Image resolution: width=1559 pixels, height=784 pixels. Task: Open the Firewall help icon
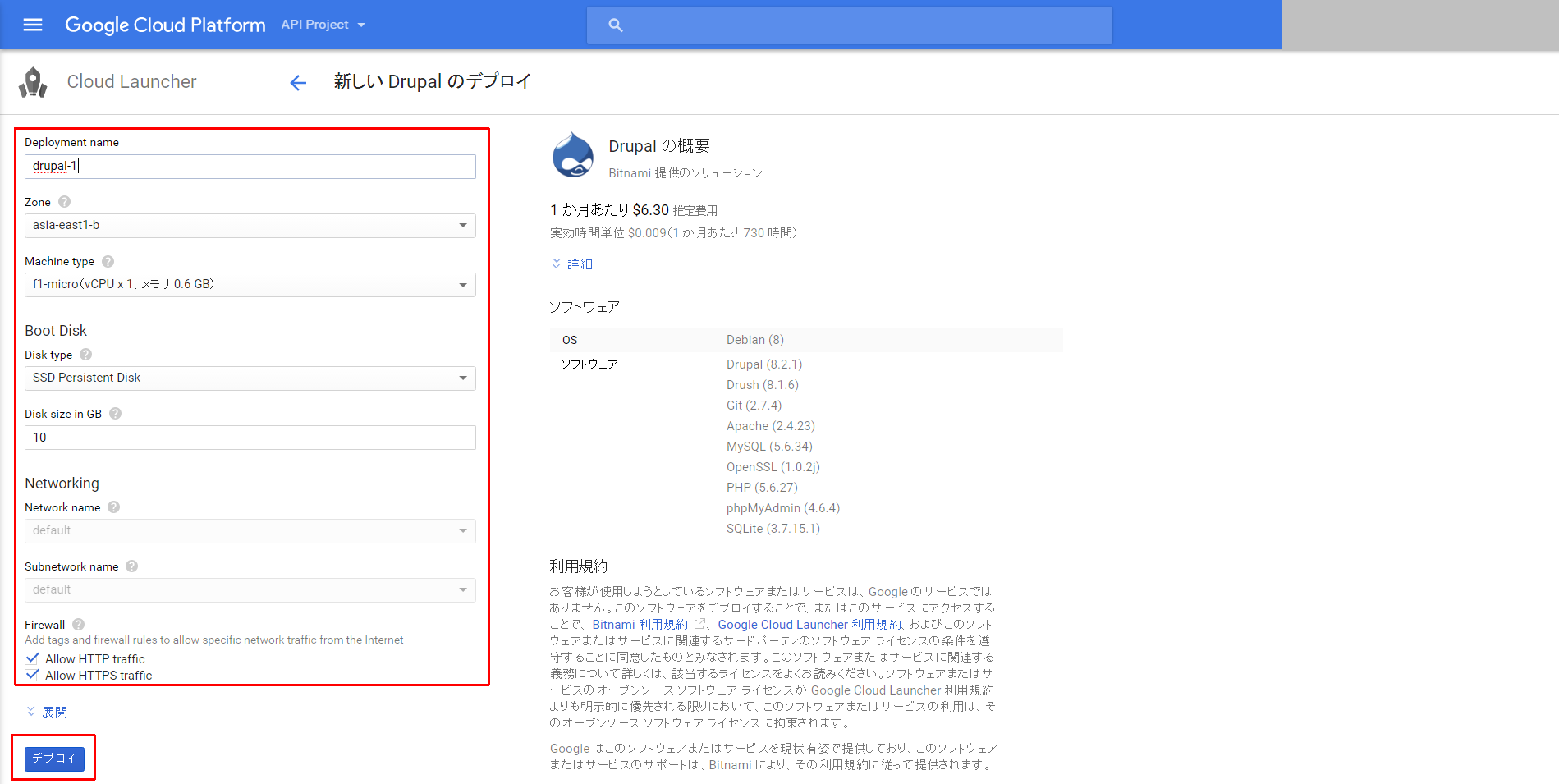(x=78, y=624)
